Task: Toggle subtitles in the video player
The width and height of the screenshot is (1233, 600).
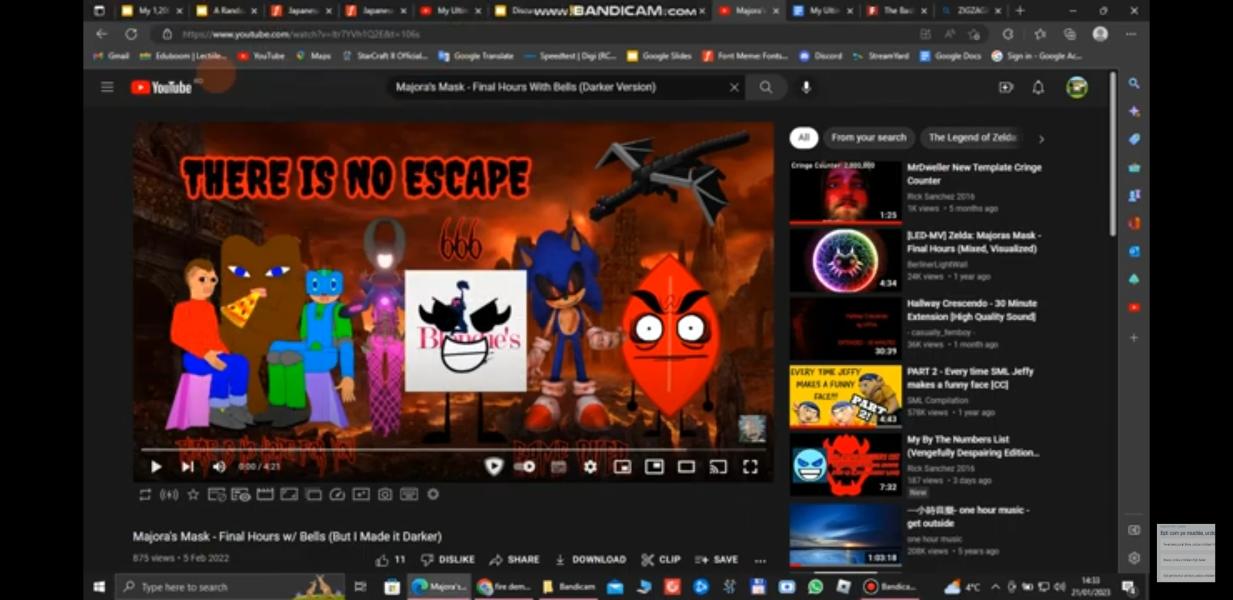Action: [x=558, y=466]
